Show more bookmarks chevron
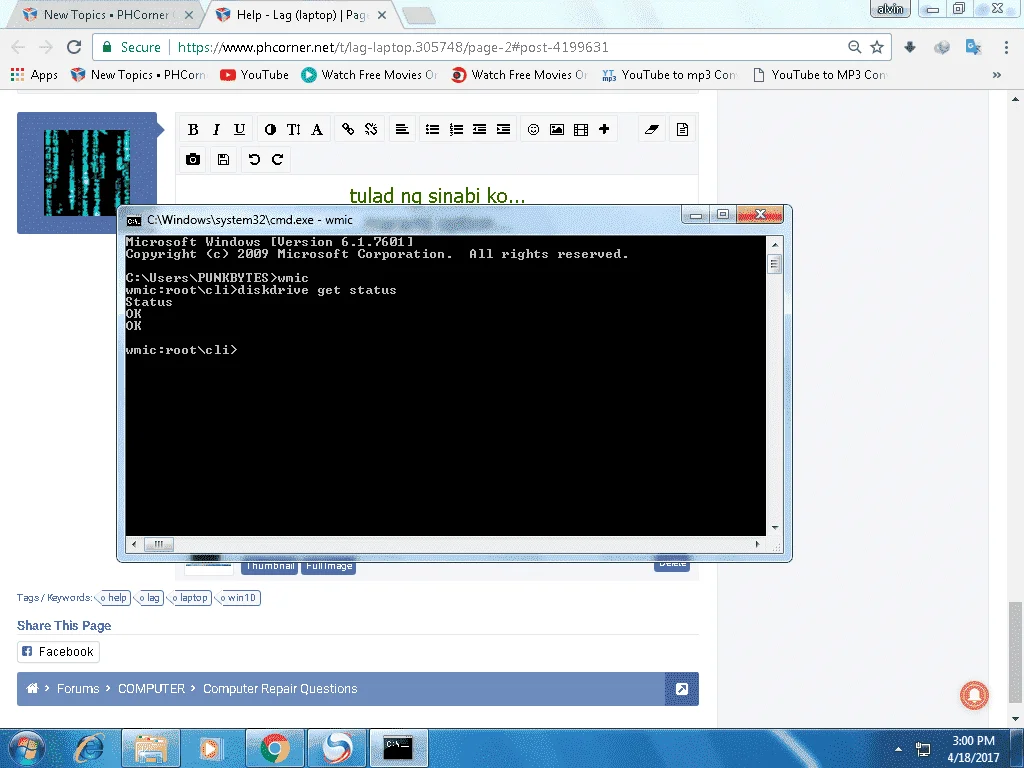 click(997, 75)
